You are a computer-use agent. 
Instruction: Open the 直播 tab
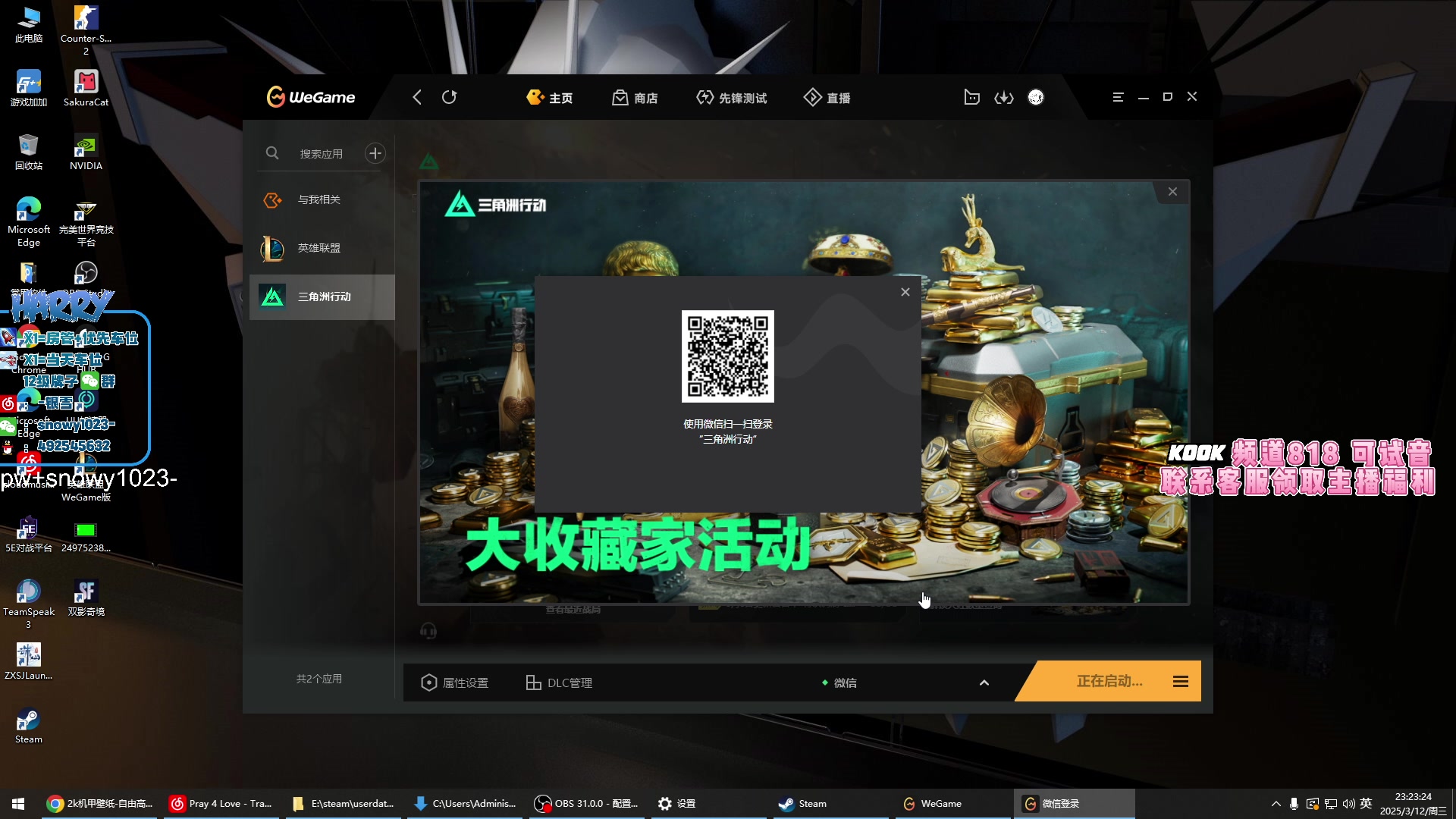coord(827,98)
